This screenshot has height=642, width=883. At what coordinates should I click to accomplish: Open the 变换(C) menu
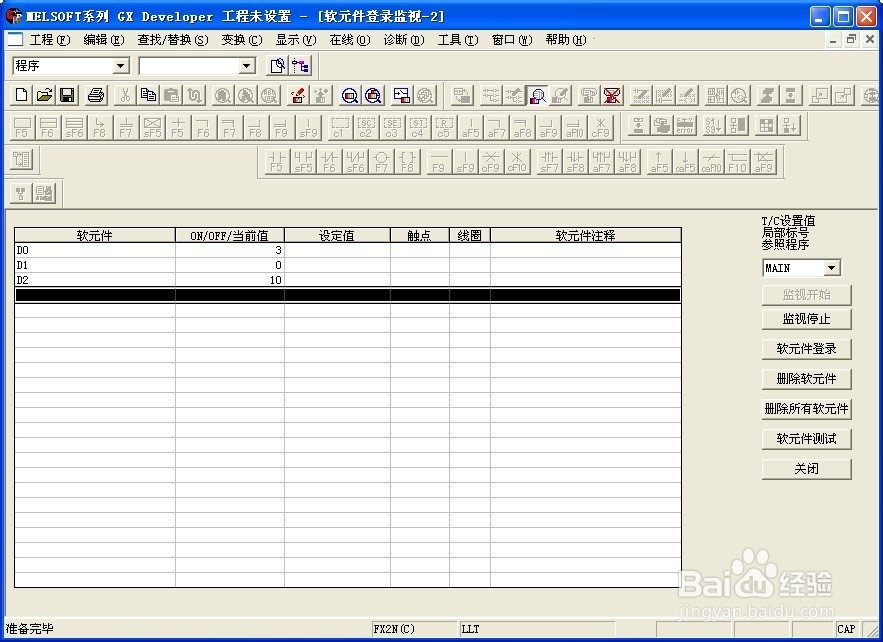pyautogui.click(x=242, y=40)
